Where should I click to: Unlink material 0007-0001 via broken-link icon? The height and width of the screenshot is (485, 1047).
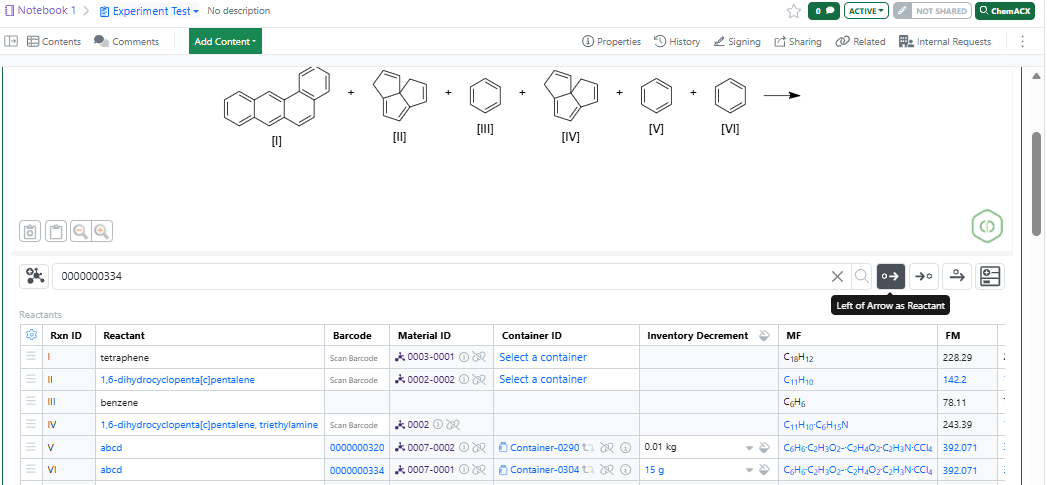click(479, 470)
